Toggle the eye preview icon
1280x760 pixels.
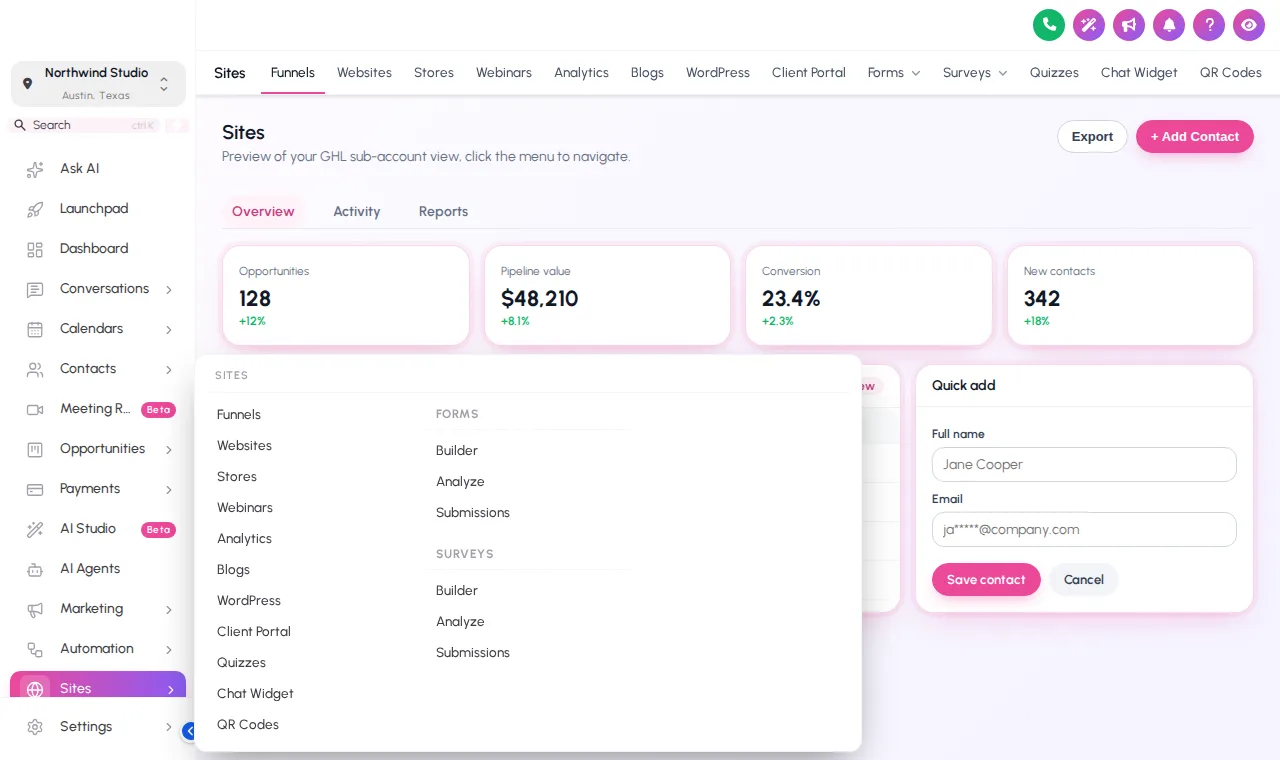pos(1249,25)
